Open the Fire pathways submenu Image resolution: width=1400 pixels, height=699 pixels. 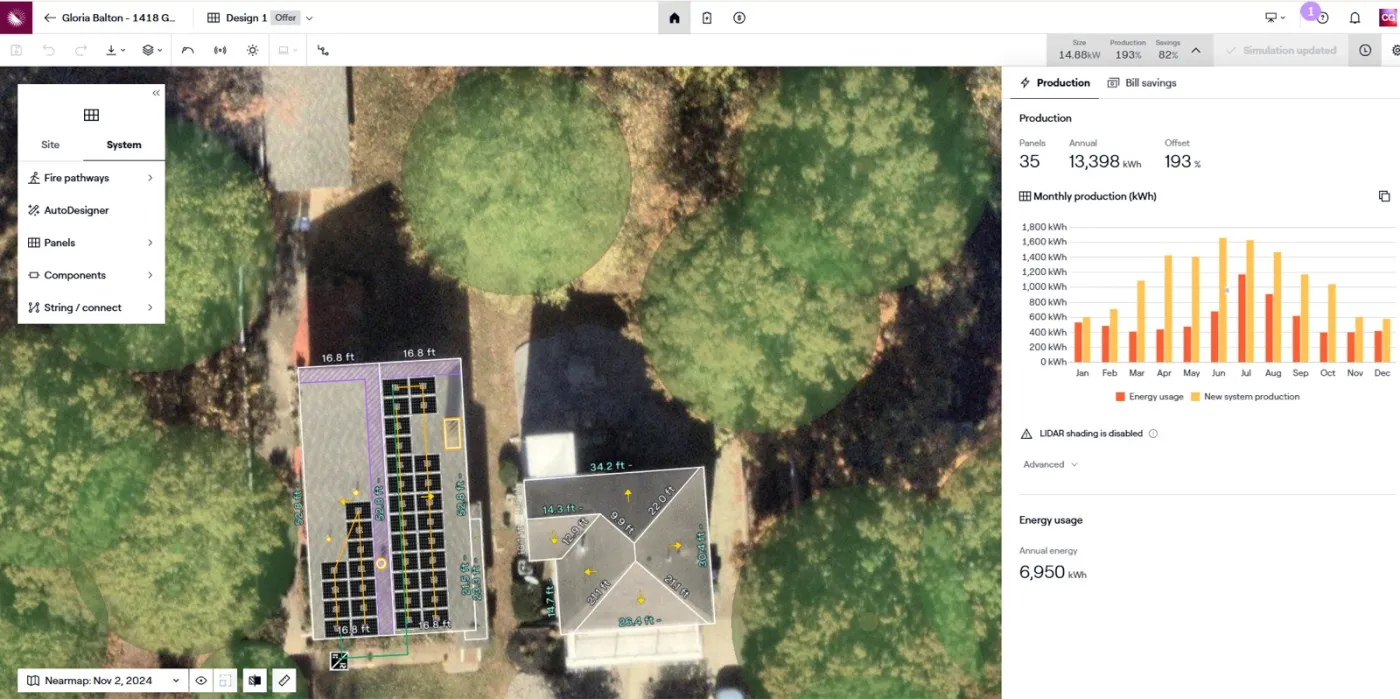coord(91,178)
